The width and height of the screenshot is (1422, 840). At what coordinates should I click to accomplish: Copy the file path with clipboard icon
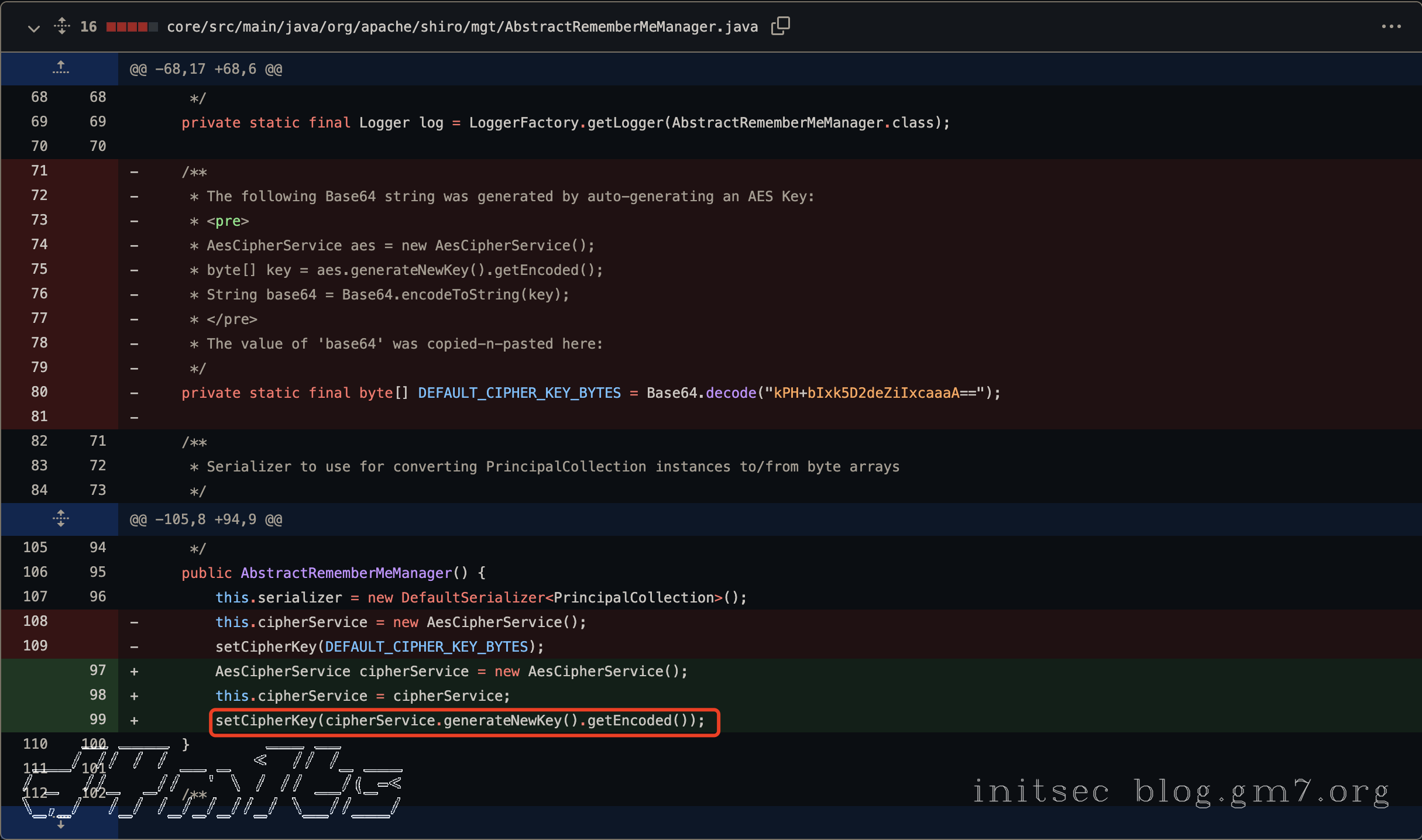pos(780,26)
